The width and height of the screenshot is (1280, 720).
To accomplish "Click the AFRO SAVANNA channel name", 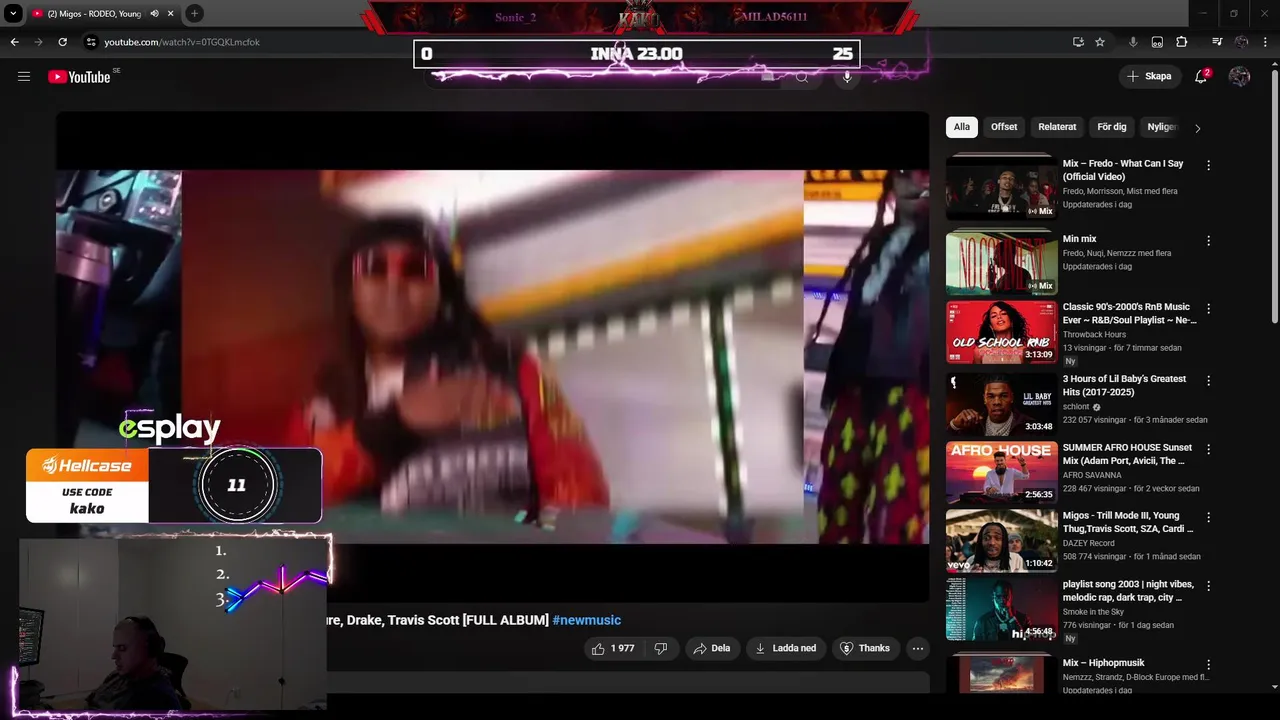I will [x=1092, y=475].
